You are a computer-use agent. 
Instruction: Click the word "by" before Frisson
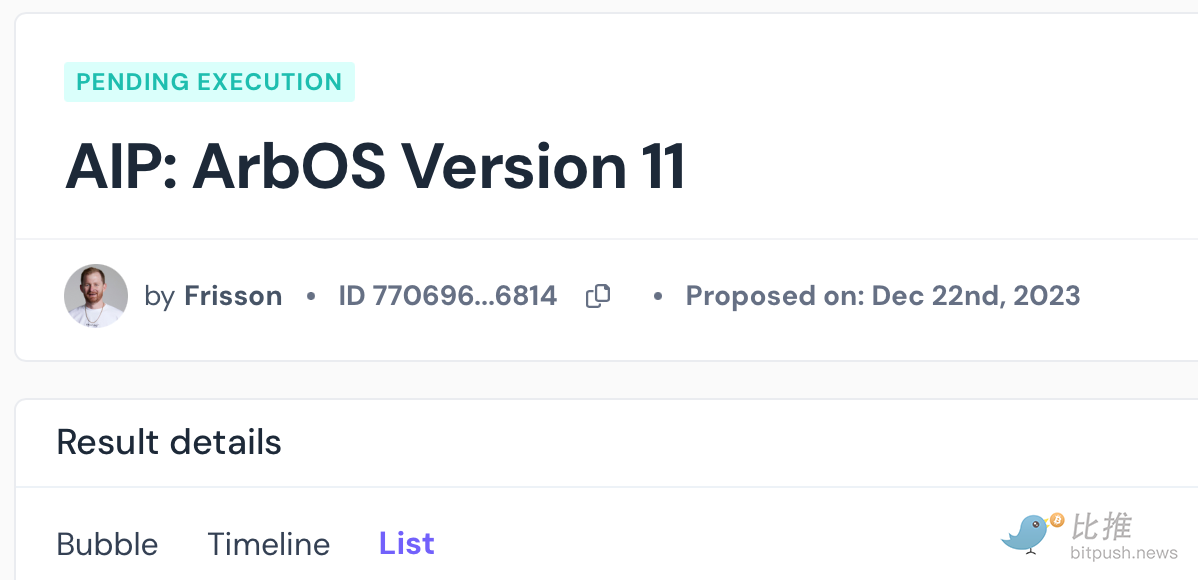click(x=159, y=296)
